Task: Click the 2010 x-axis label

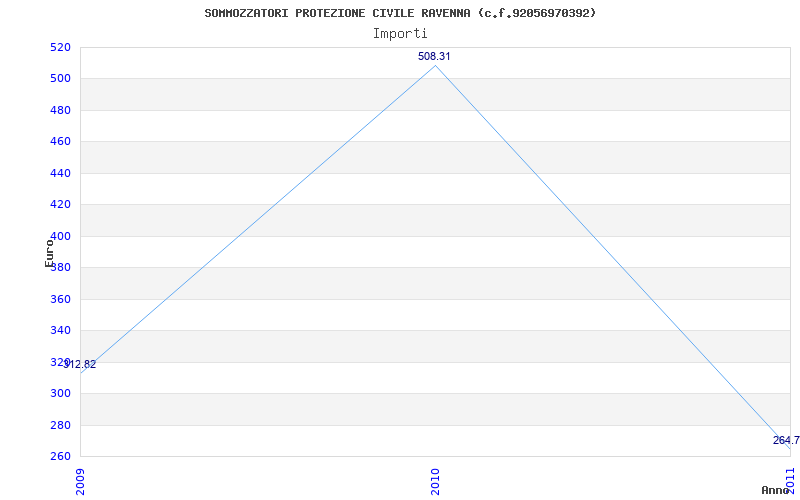Action: pyautogui.click(x=435, y=482)
